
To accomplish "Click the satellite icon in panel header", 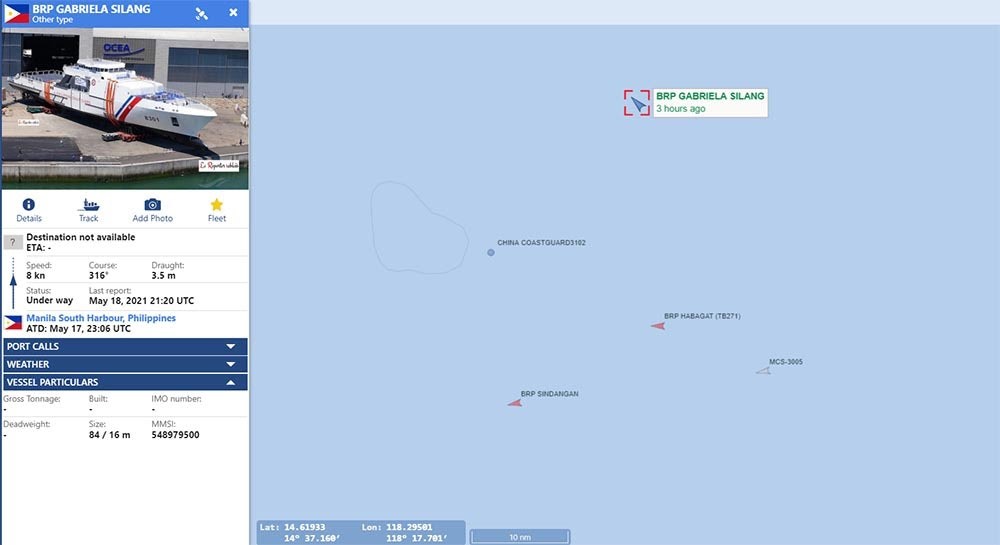I will (x=202, y=13).
